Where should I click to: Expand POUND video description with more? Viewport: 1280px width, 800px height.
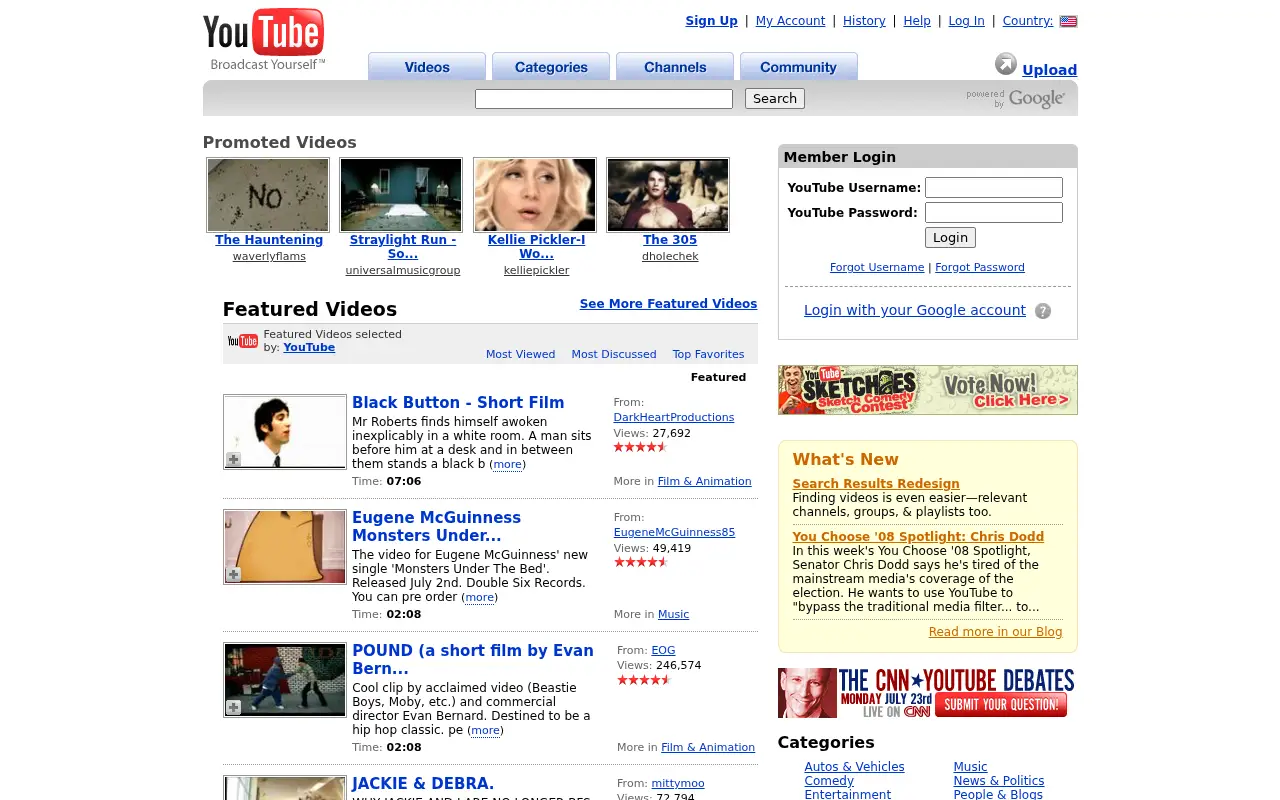486,730
